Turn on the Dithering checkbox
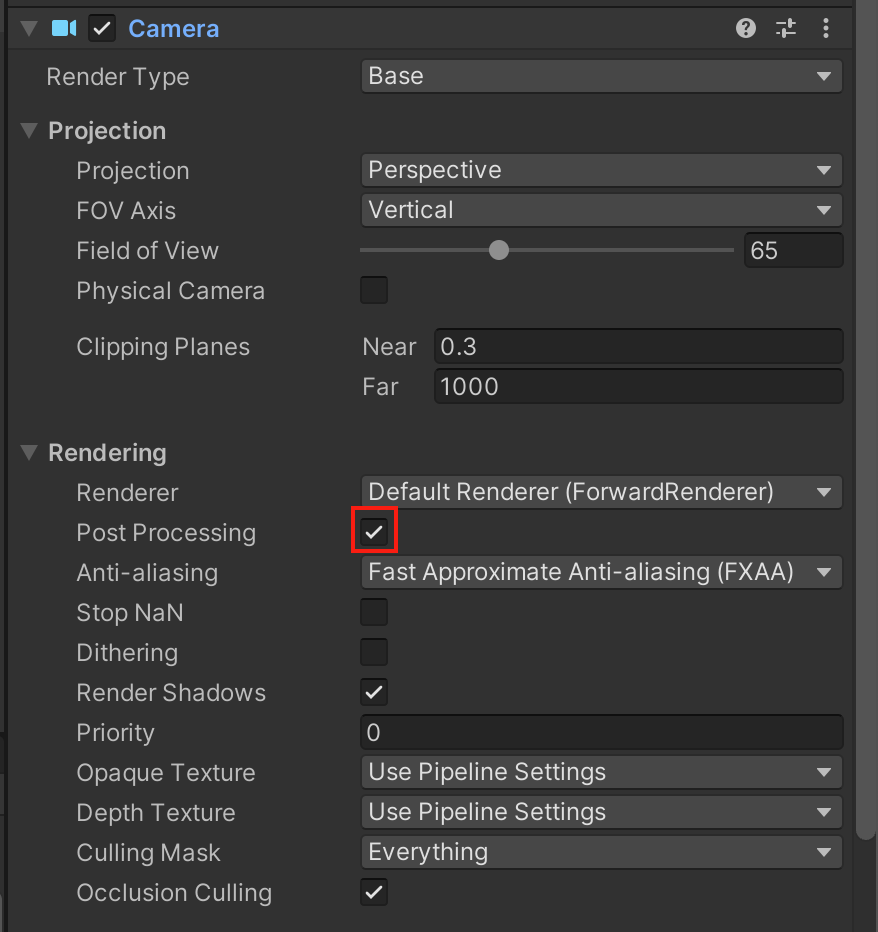The width and height of the screenshot is (878, 932). click(374, 652)
